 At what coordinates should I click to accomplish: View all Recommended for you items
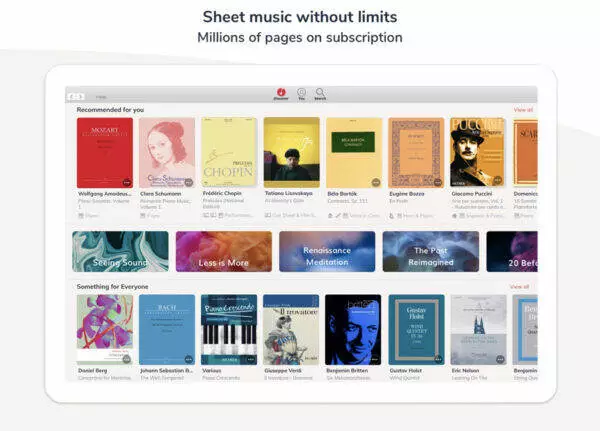(523, 110)
